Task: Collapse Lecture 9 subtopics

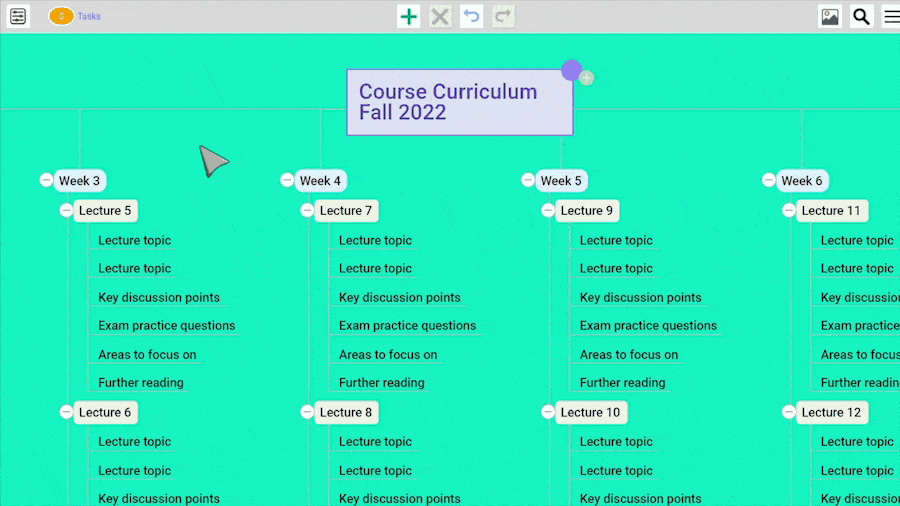Action: tap(548, 210)
